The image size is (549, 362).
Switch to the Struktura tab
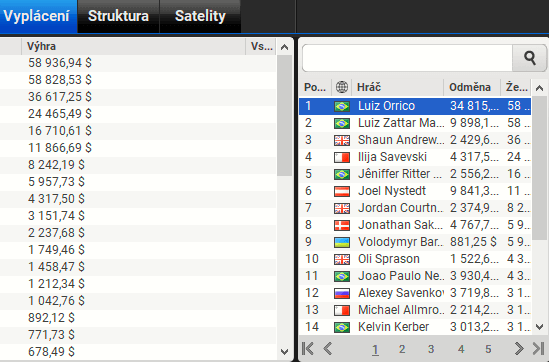(x=118, y=16)
